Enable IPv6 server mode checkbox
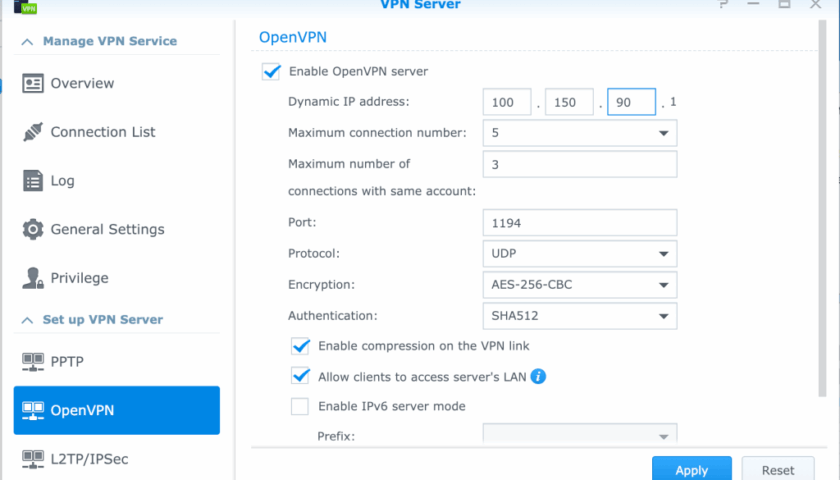The height and width of the screenshot is (480, 840). click(300, 406)
